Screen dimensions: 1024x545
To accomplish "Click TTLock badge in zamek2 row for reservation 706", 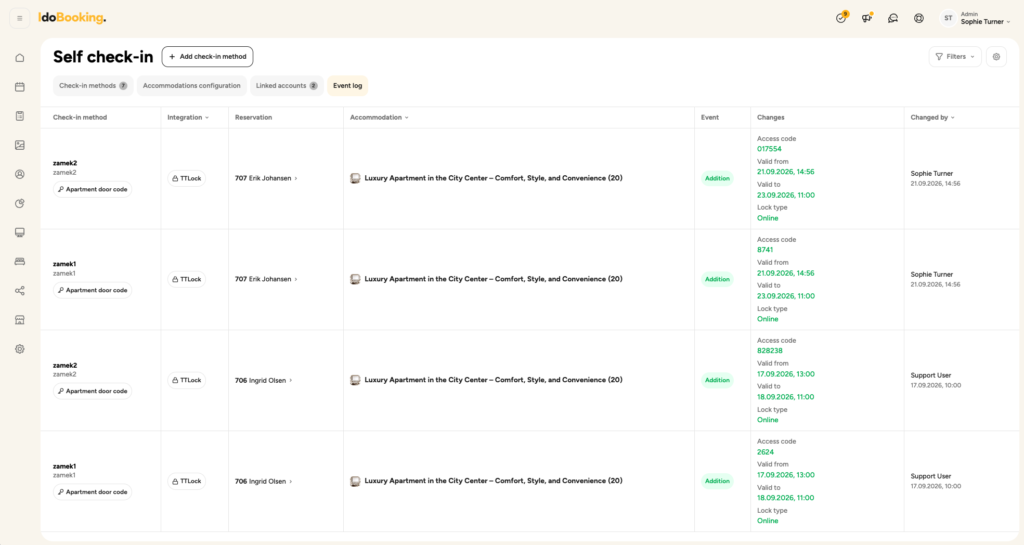I will coord(187,380).
